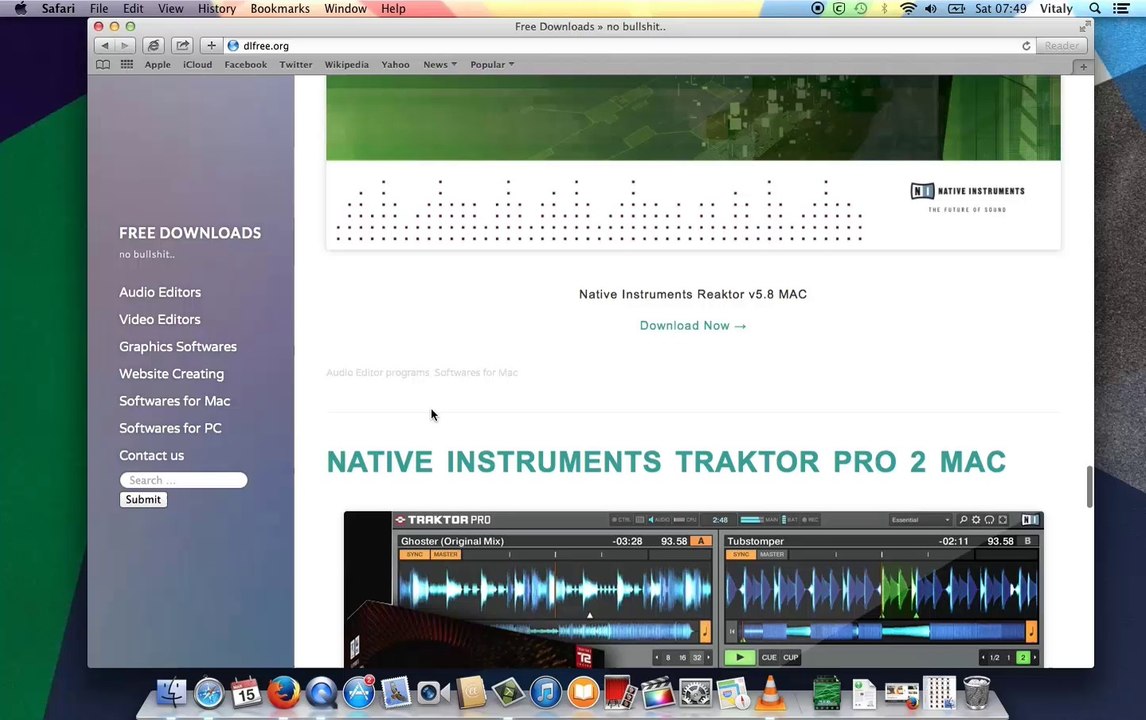Open the History menu
The height and width of the screenshot is (720, 1146).
tap(217, 8)
